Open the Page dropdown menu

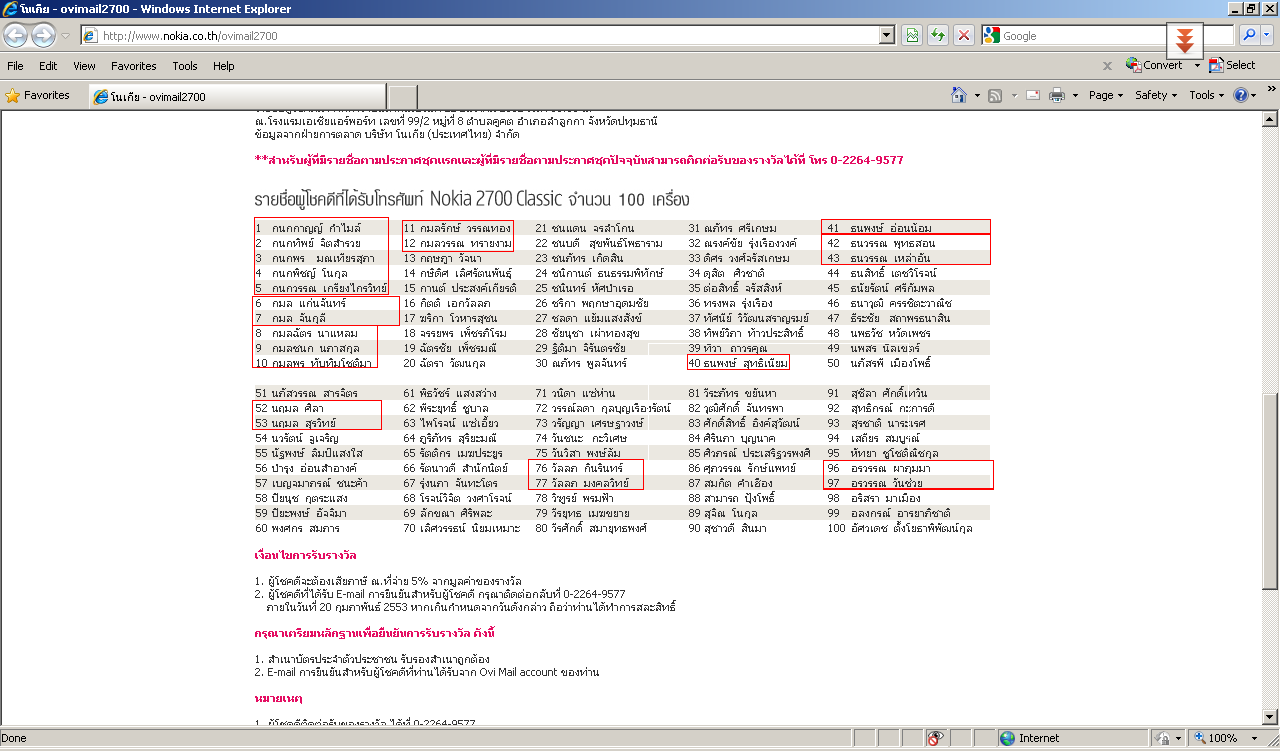tap(1107, 95)
